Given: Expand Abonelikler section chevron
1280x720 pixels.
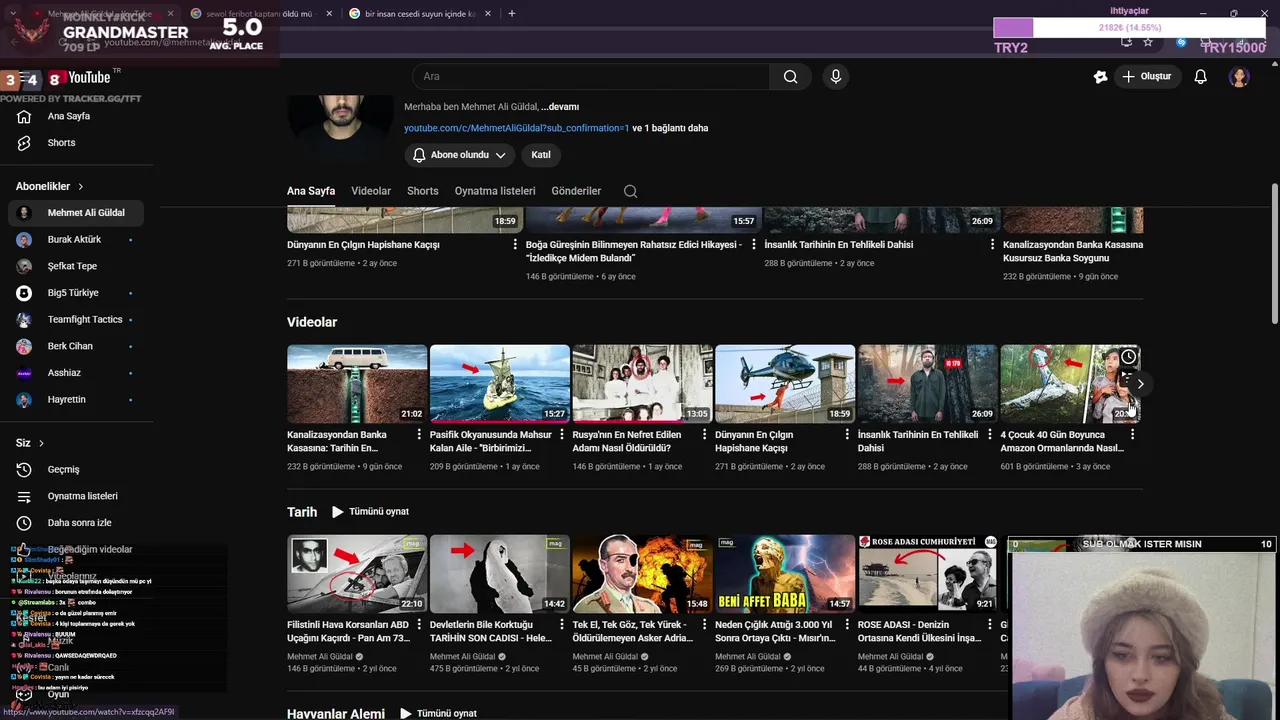Looking at the screenshot, I should pyautogui.click(x=81, y=187).
